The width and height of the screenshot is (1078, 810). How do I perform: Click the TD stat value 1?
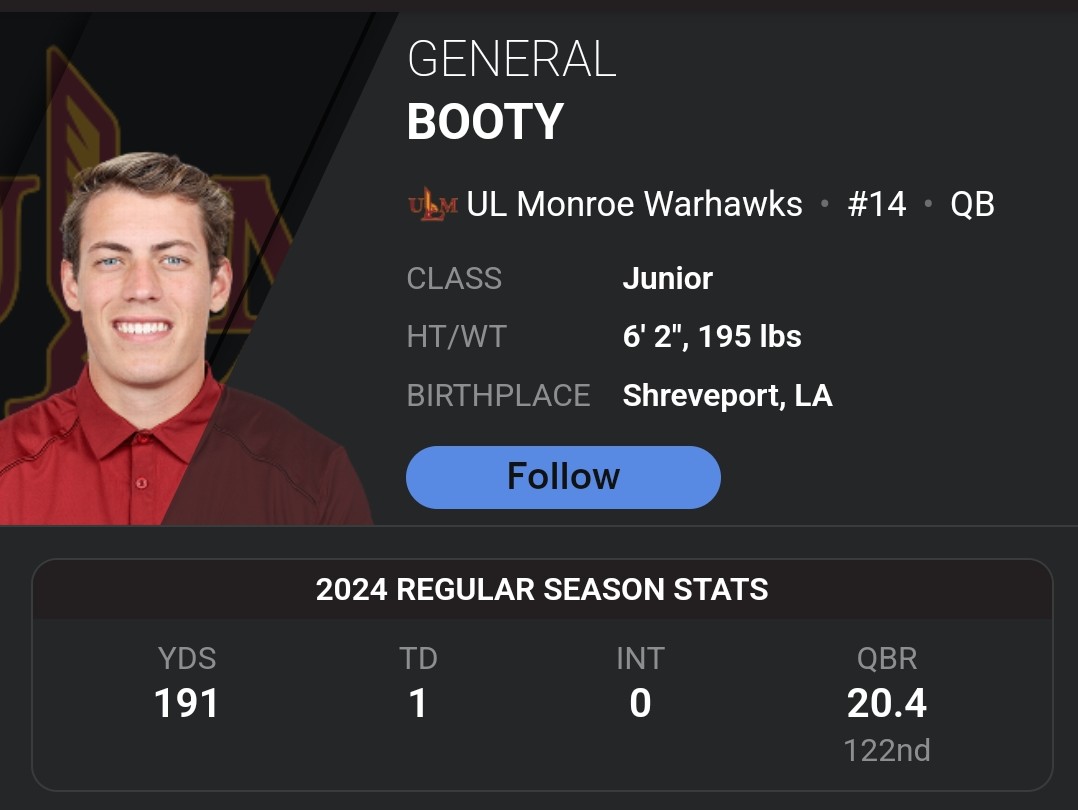(418, 704)
